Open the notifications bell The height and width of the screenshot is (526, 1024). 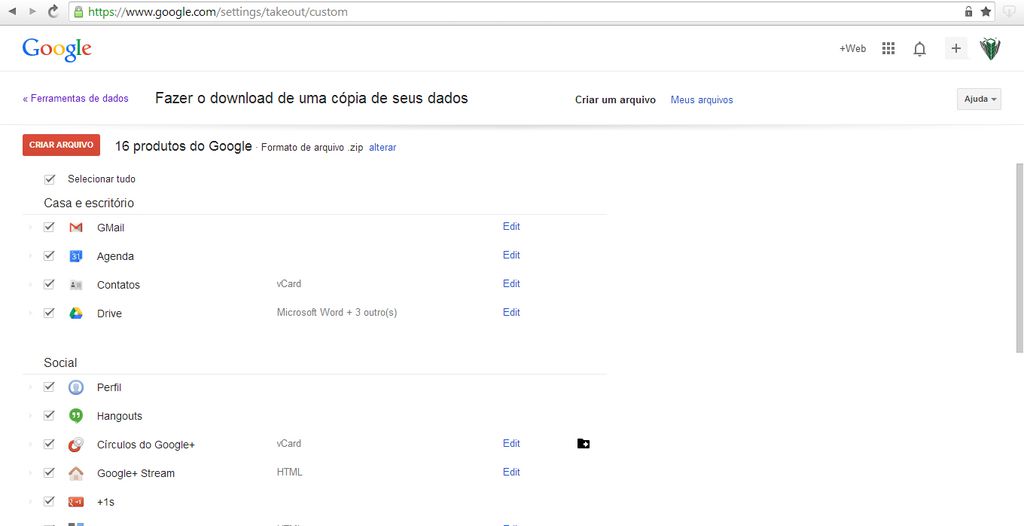[920, 49]
